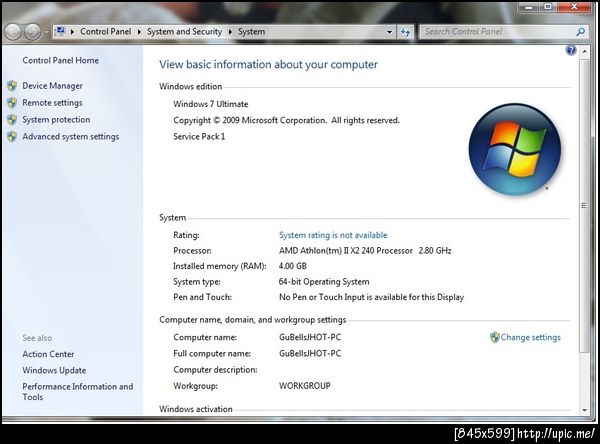Refresh the page using the refresh icon
Viewport: 600px width, 444px height.
coord(405,32)
